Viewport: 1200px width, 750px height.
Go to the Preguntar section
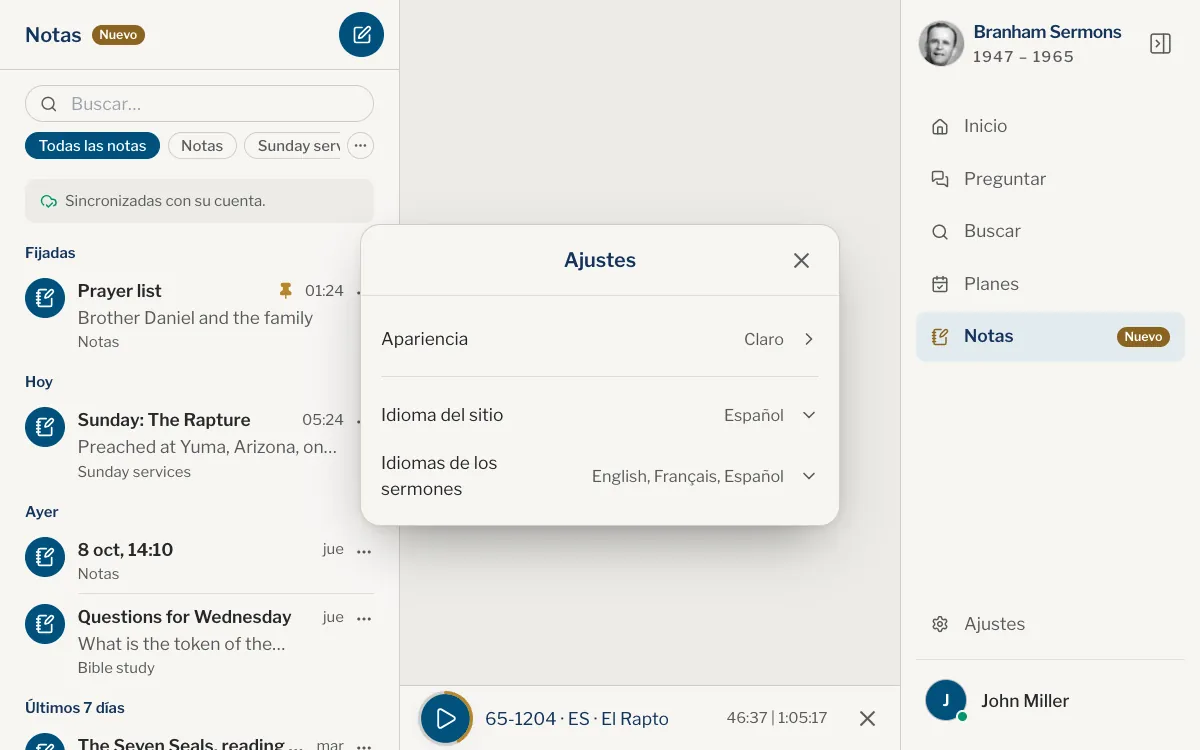[1050, 179]
